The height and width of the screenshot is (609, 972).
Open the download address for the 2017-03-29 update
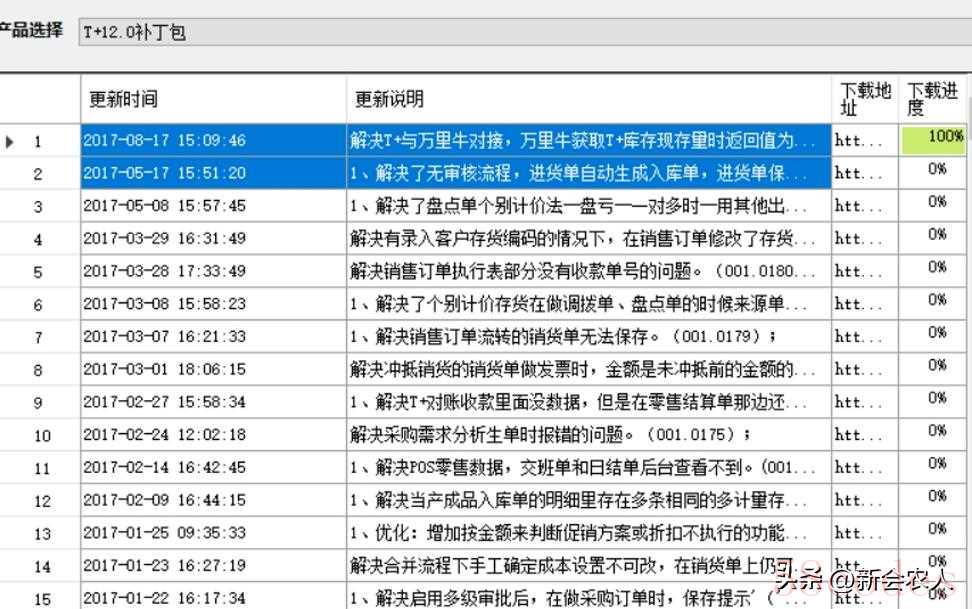click(865, 238)
